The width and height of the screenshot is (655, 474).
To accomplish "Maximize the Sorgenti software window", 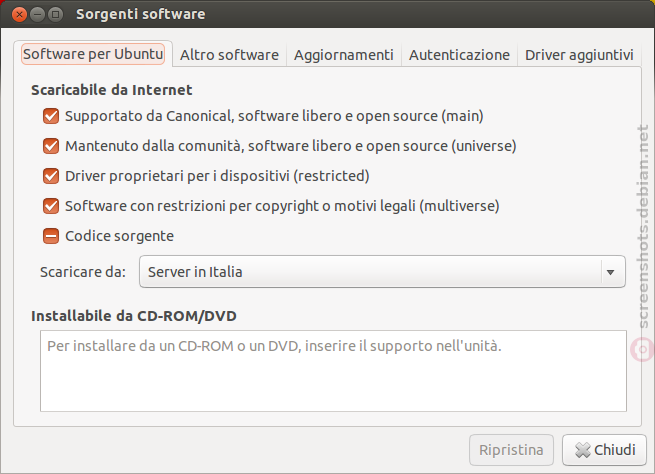I will tap(55, 15).
